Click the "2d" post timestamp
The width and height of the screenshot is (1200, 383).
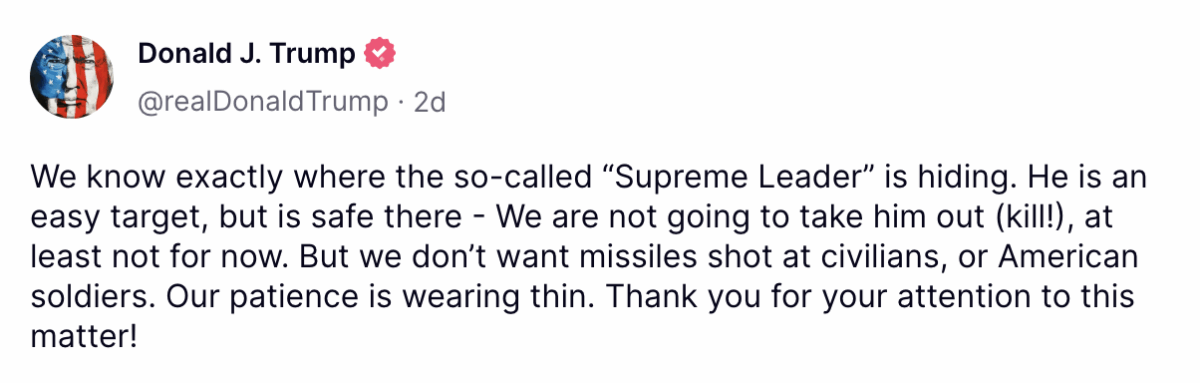[428, 101]
